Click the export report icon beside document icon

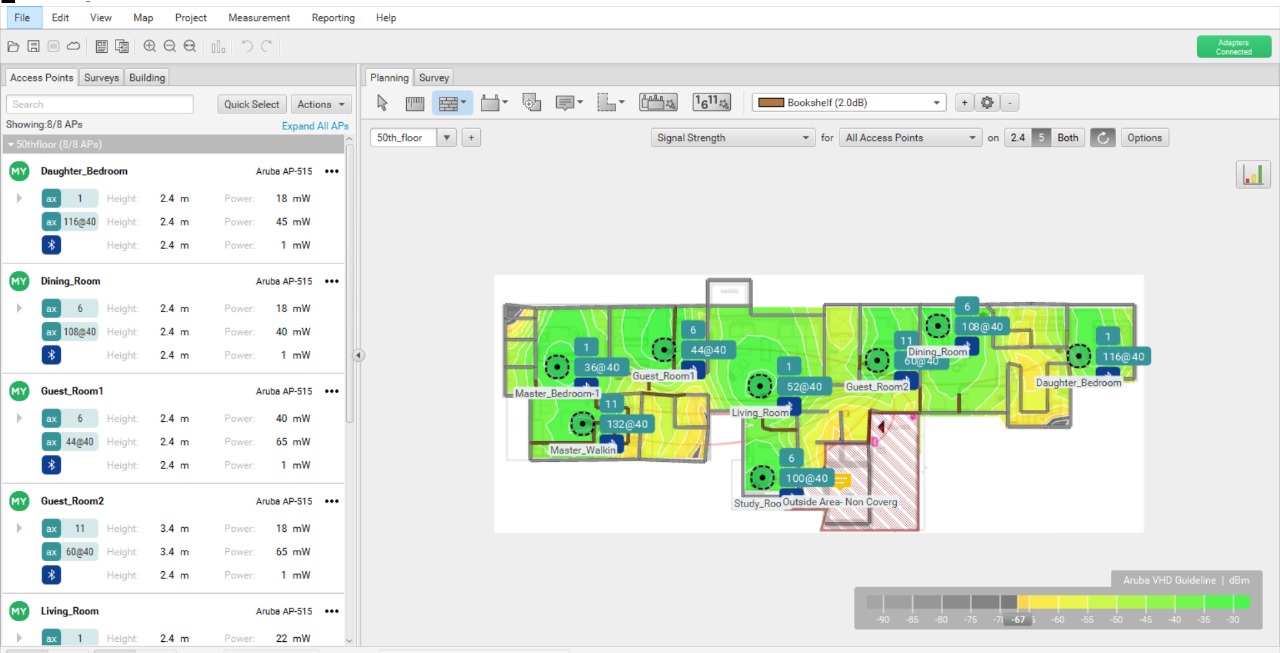pyautogui.click(x=122, y=46)
